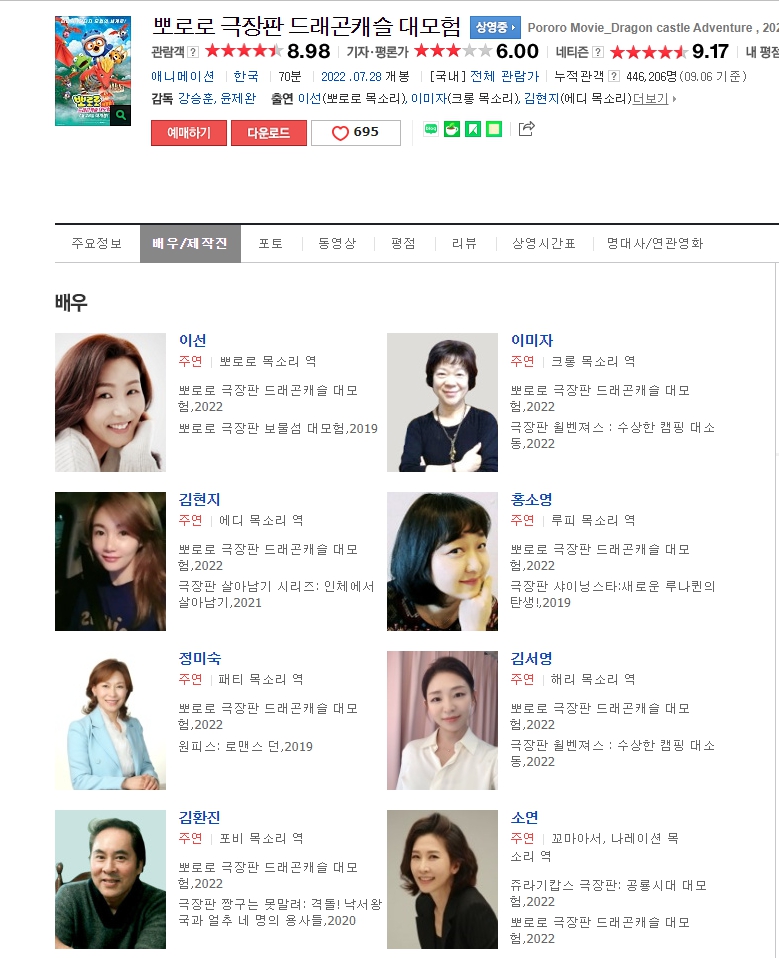Click the help icon next to 누적관객
779x958 pixels.
(614, 76)
